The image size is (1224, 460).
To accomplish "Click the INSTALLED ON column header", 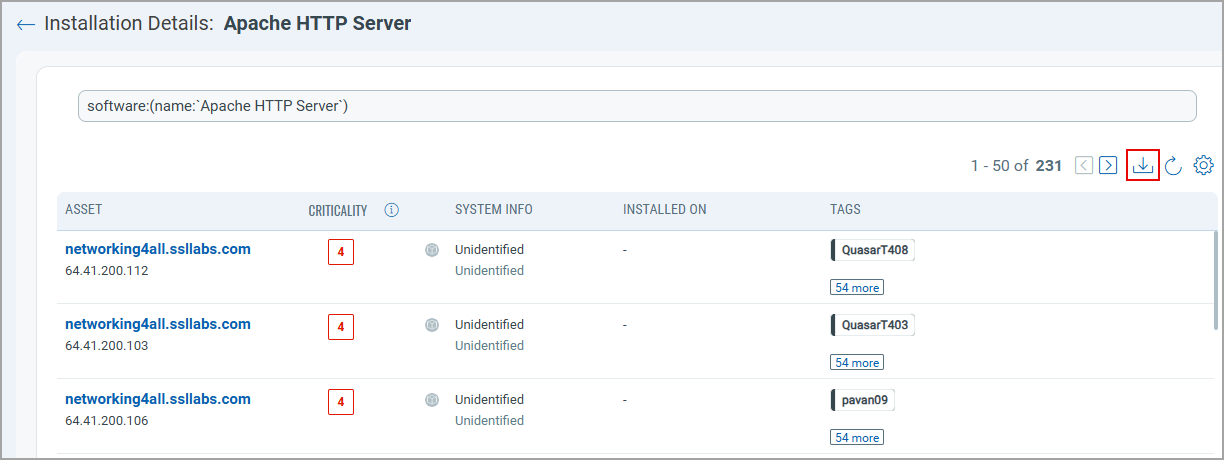I will point(665,210).
